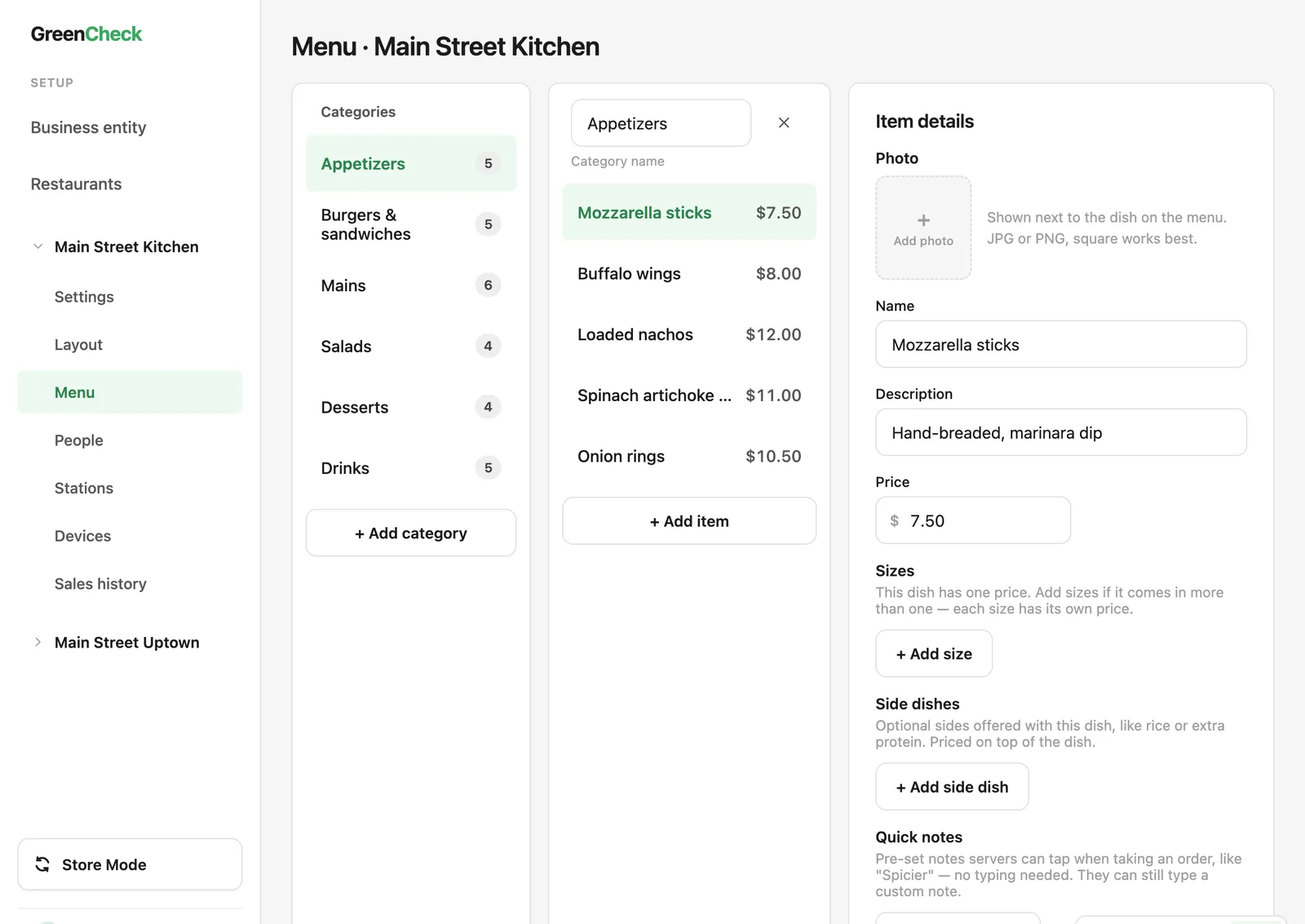Click the 4 count badge on Salads

click(x=488, y=347)
